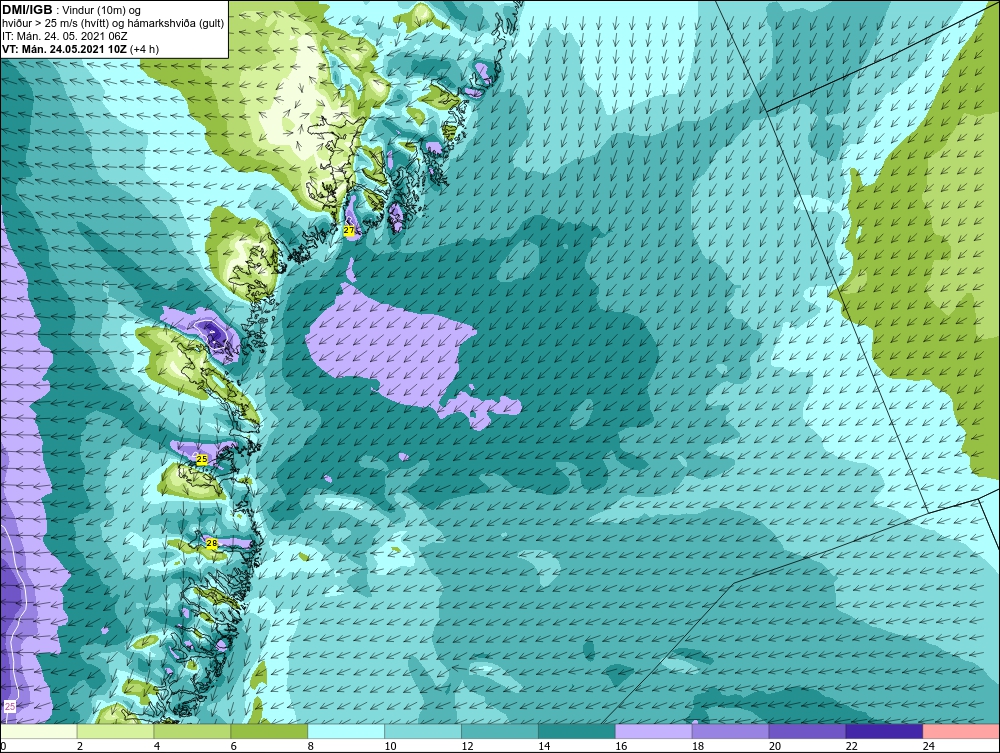Screen dimensions: 1000x753
Task: Click the pale cyan 8–10 m/s legend swatch
Action: click(346, 731)
